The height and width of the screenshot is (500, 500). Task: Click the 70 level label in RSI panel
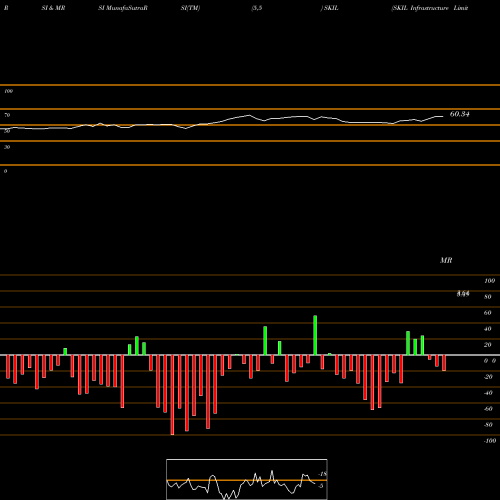7,115
